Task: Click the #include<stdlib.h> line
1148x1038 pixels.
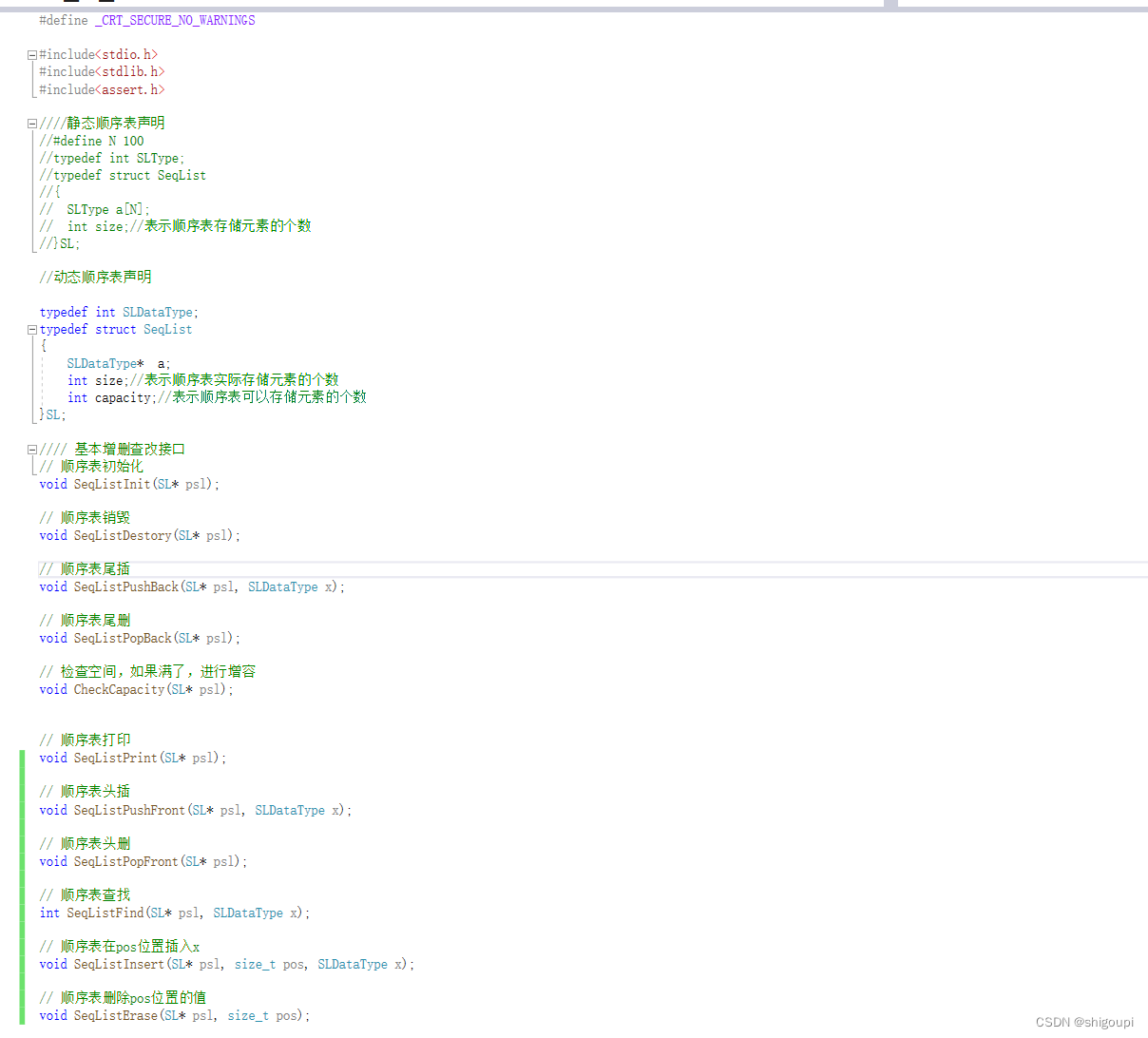Action: [102, 72]
